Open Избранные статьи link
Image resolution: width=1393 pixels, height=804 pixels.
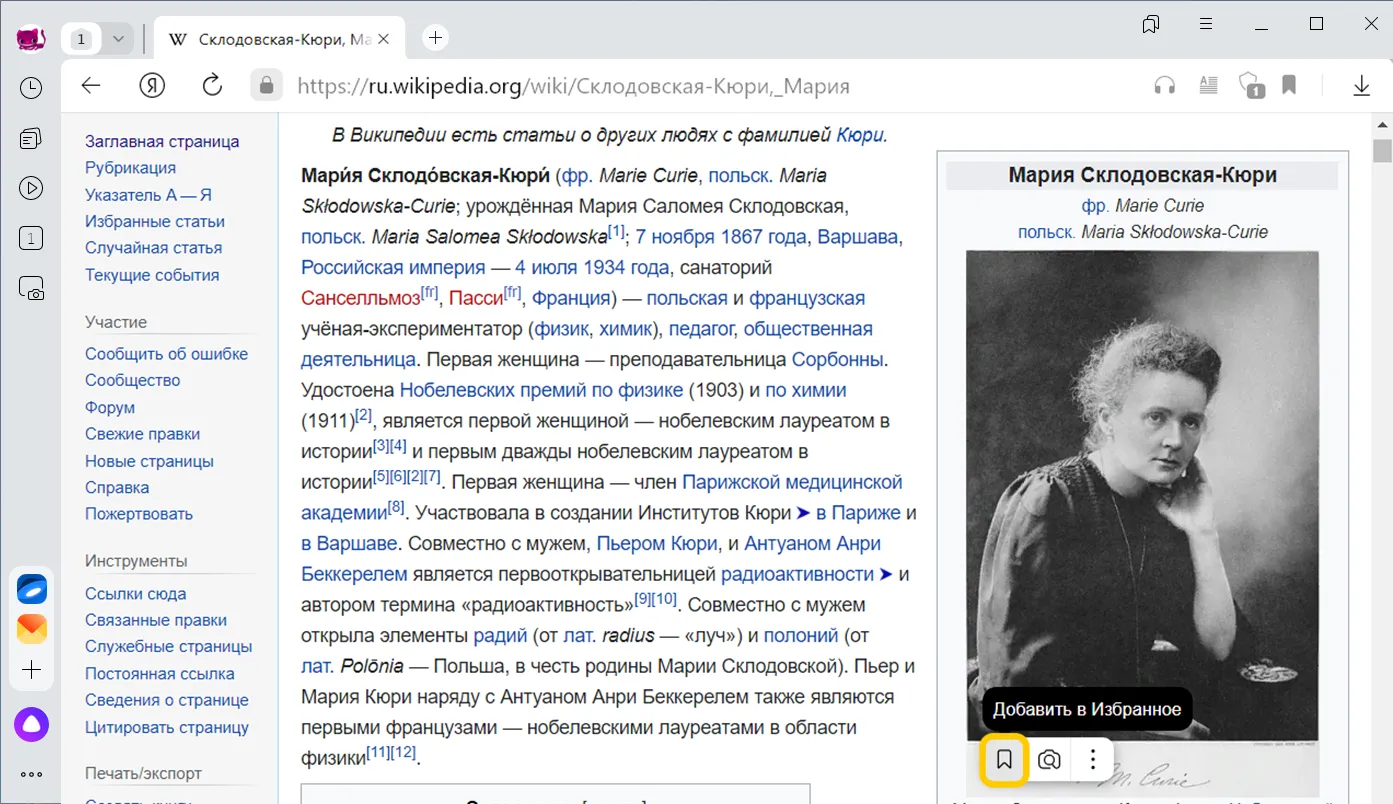pyautogui.click(x=155, y=221)
